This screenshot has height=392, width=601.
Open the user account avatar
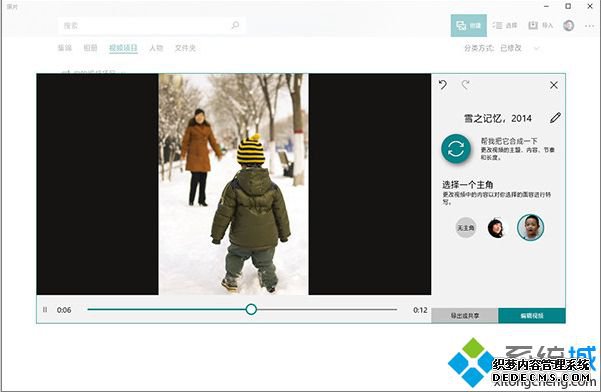(568, 26)
